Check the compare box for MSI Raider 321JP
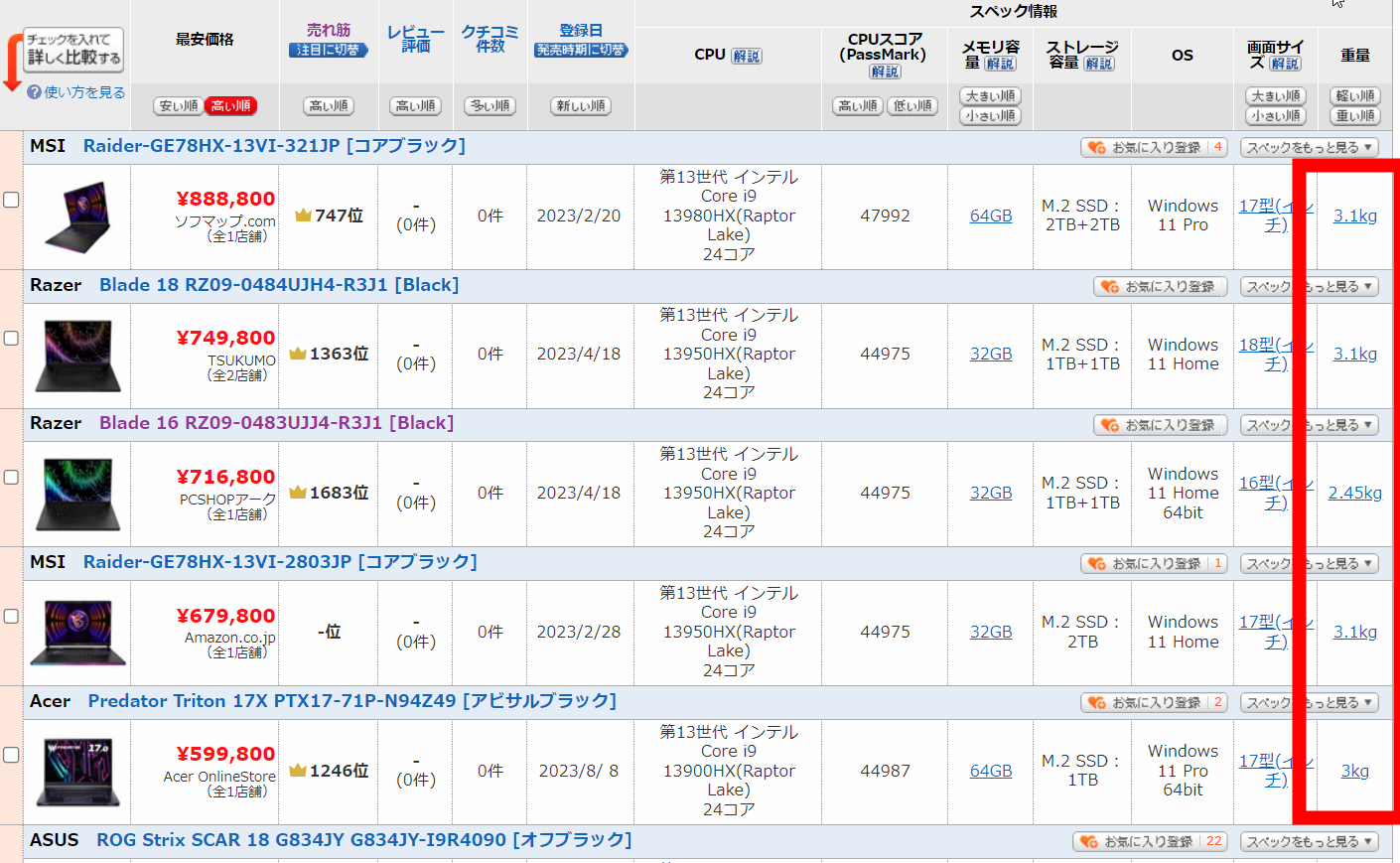 12,200
